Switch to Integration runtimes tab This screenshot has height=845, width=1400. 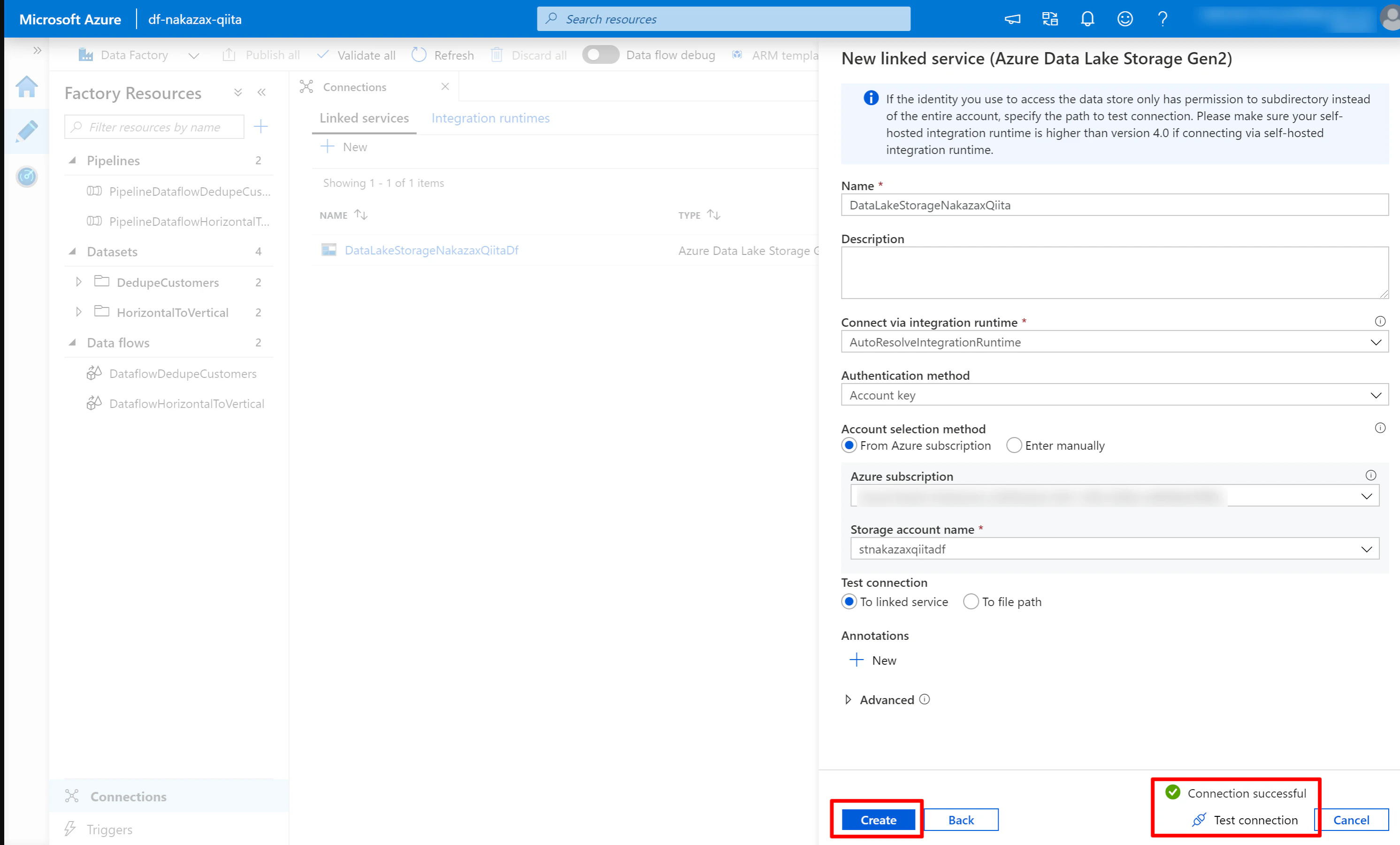(490, 118)
